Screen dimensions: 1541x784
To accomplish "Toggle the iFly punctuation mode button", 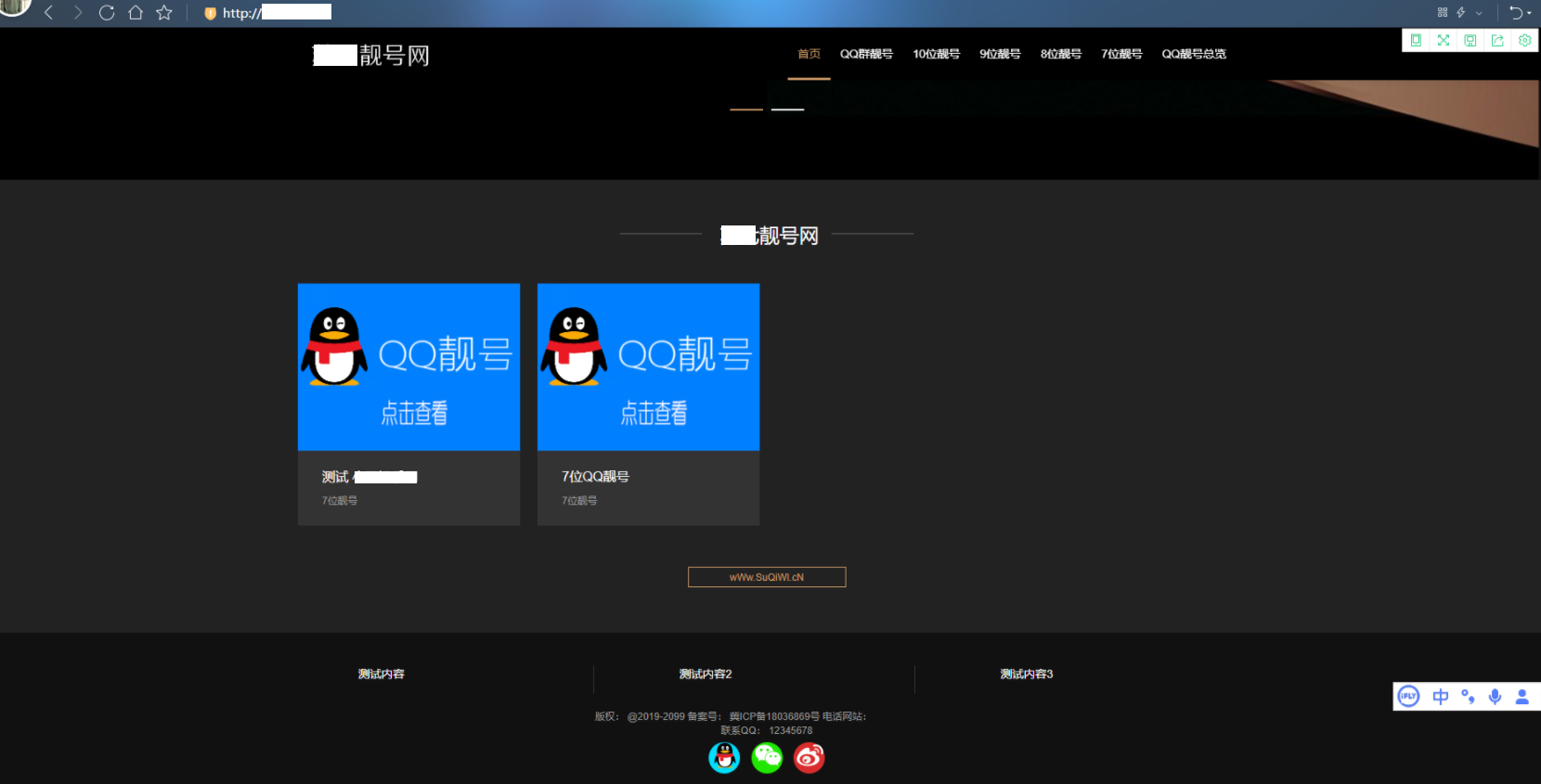I will click(x=1468, y=697).
